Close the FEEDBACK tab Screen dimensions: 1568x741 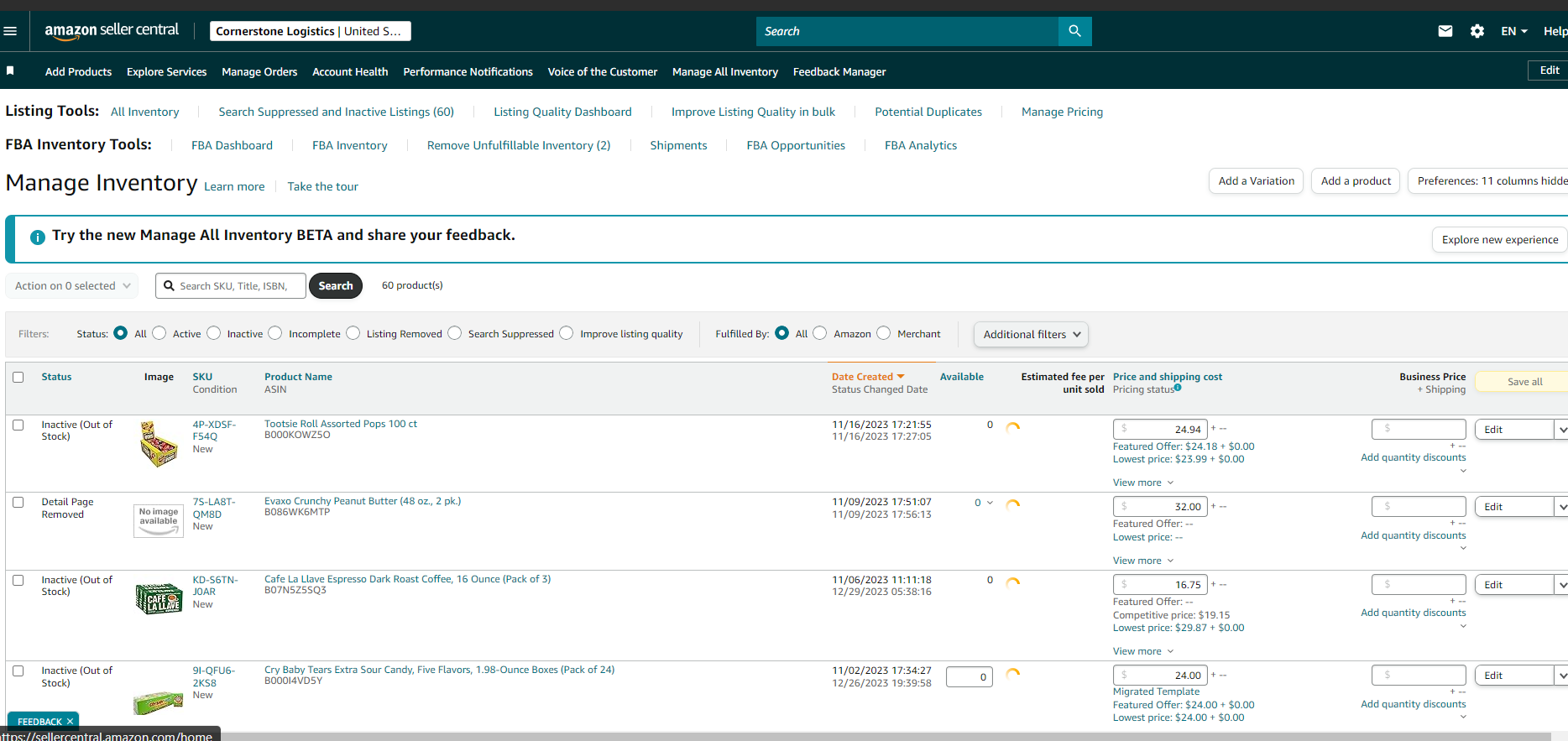[x=70, y=722]
